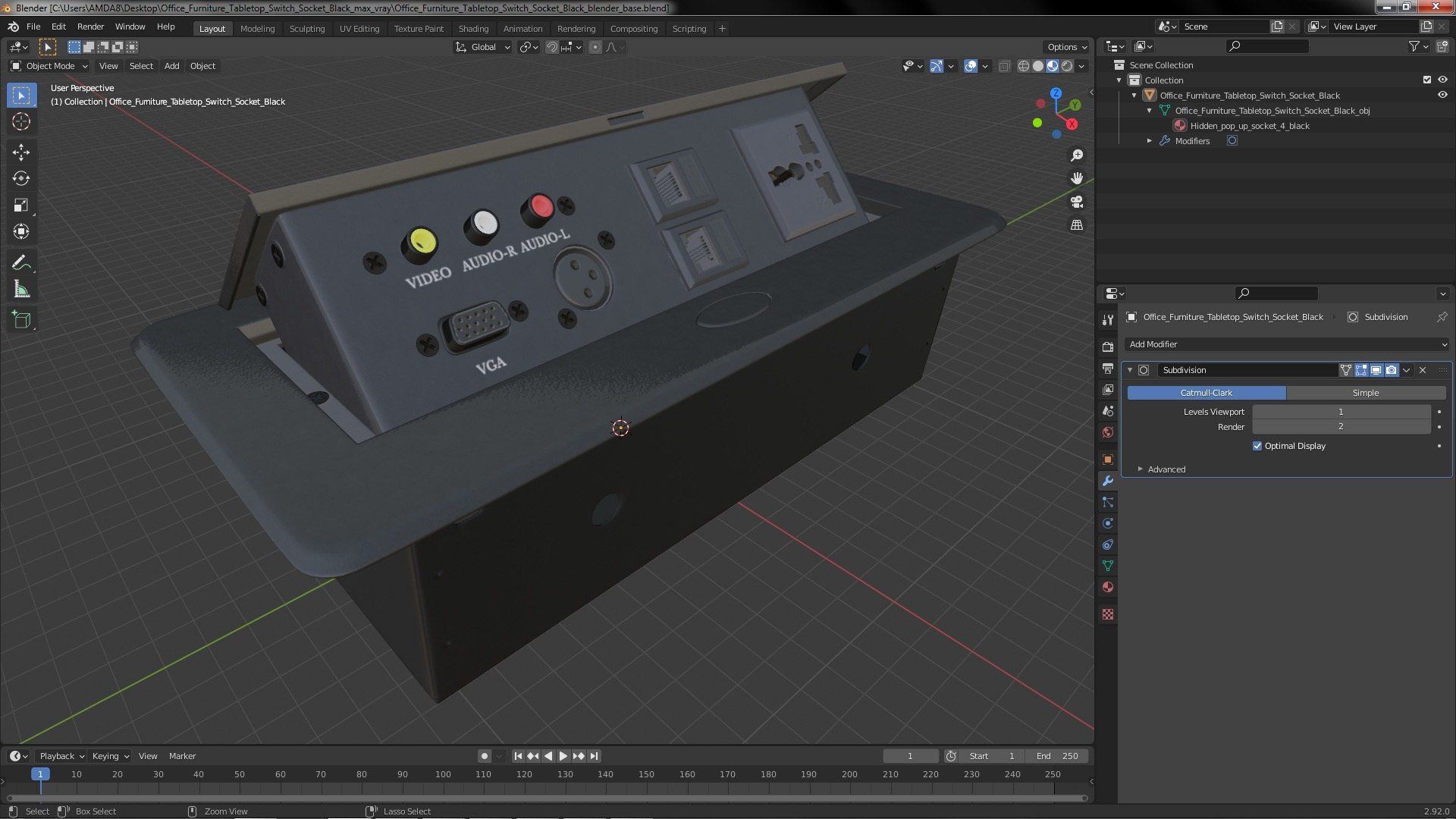Toggle camera view icon in viewport
This screenshot has width=1456, height=819.
(x=1076, y=202)
